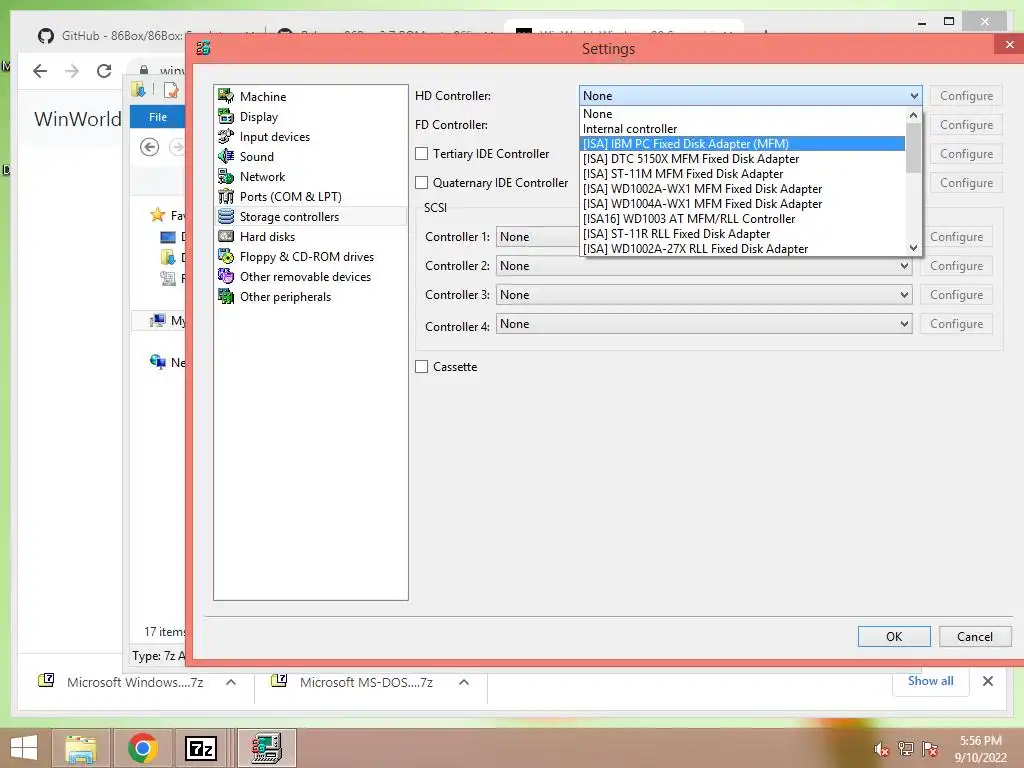Screen dimensions: 1024x768
Task: Expand options for Microsoft MS-DOS download
Action: (x=464, y=682)
